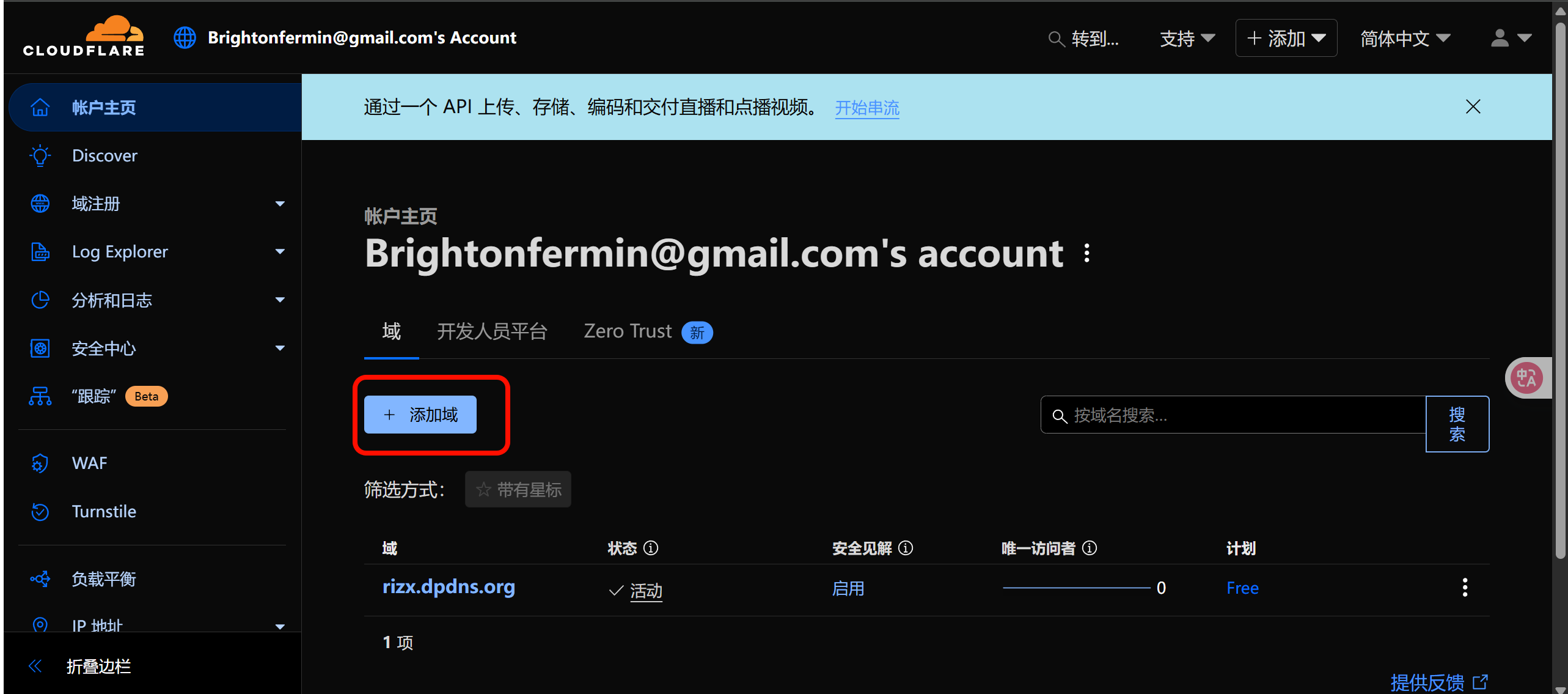The width and height of the screenshot is (1568, 694).
Task: Open the Discover lightbulb icon
Action: [40, 155]
